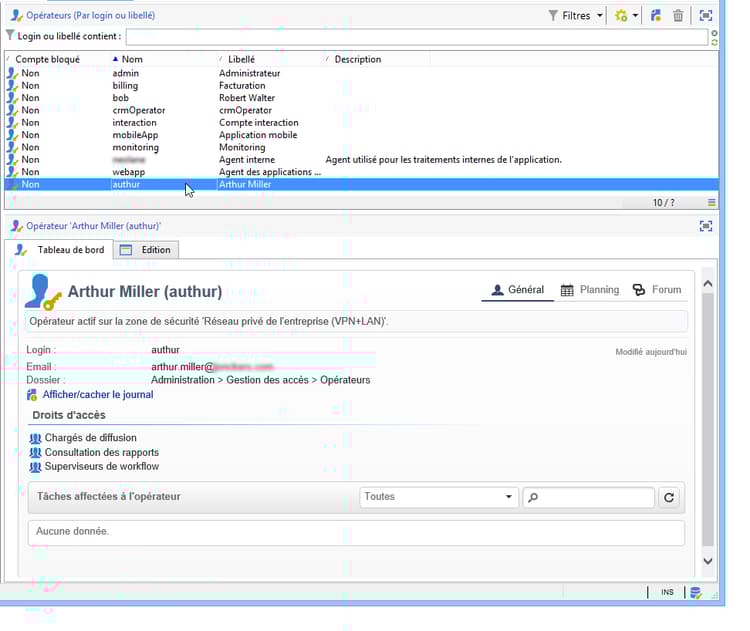Click dashboard scrollbar up arrow
The image size is (750, 631).
coord(708,284)
